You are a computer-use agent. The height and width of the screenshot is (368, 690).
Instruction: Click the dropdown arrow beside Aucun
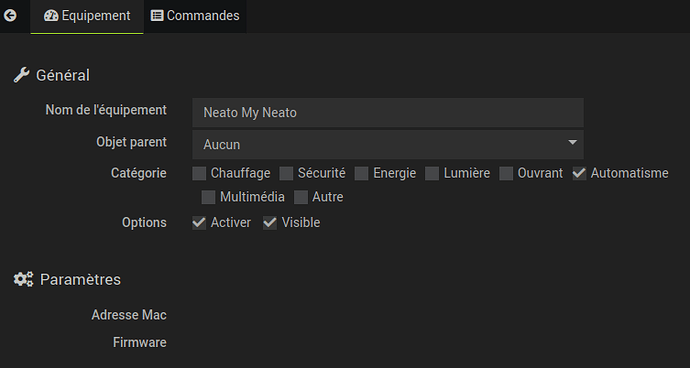pos(572,143)
